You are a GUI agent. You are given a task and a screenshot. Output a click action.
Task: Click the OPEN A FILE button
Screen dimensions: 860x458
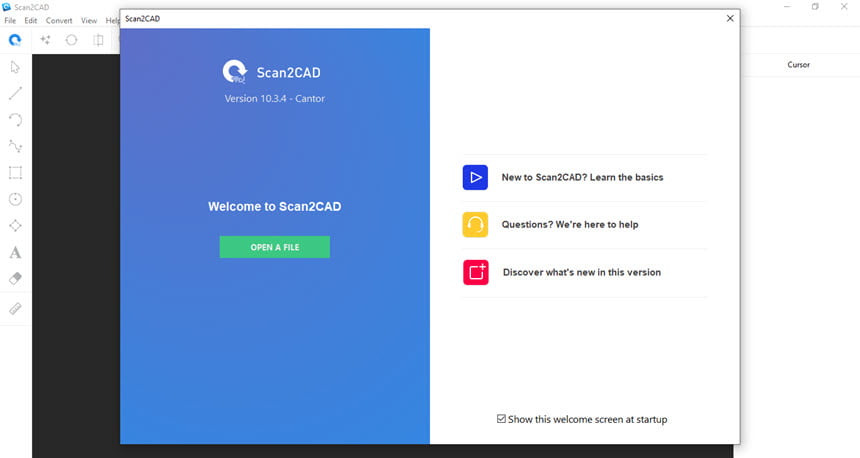[x=275, y=247]
